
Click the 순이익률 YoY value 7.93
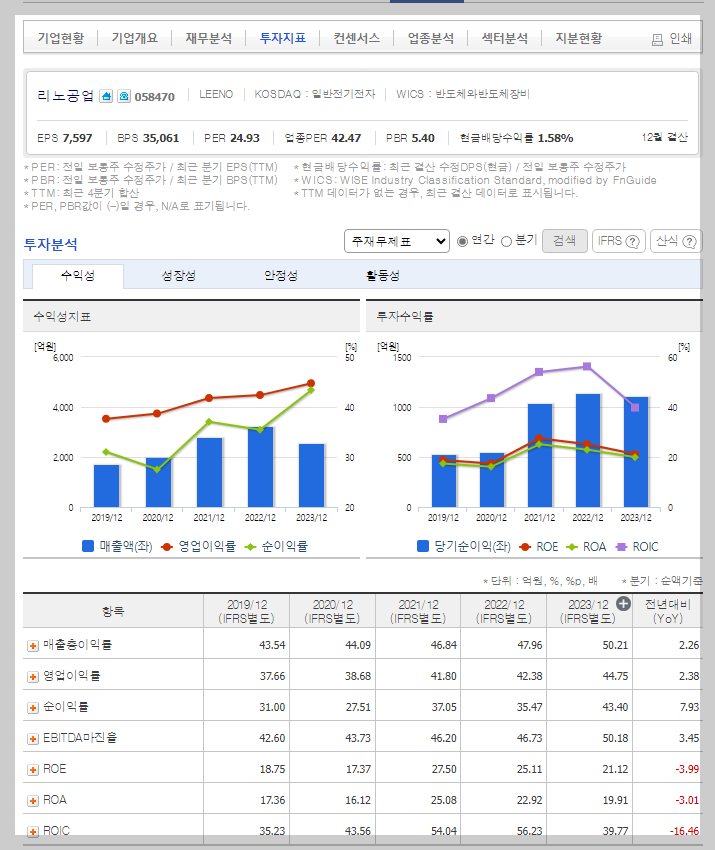click(x=688, y=707)
